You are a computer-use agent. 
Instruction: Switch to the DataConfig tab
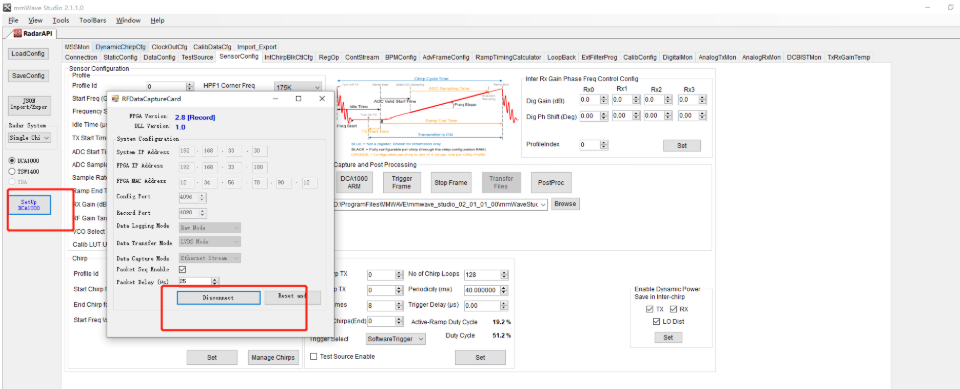[x=159, y=57]
